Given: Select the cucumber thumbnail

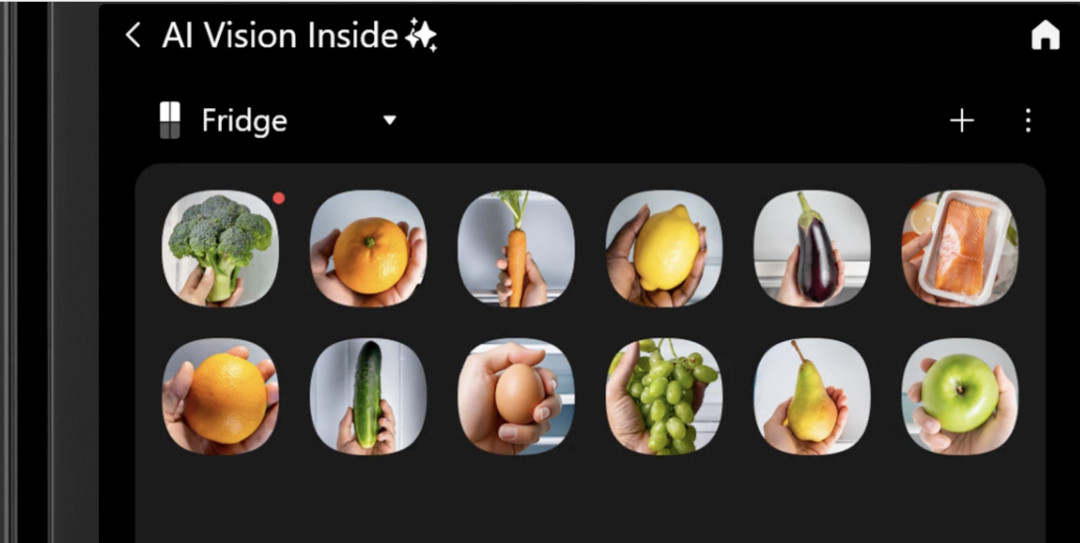Looking at the screenshot, I should coord(368,396).
